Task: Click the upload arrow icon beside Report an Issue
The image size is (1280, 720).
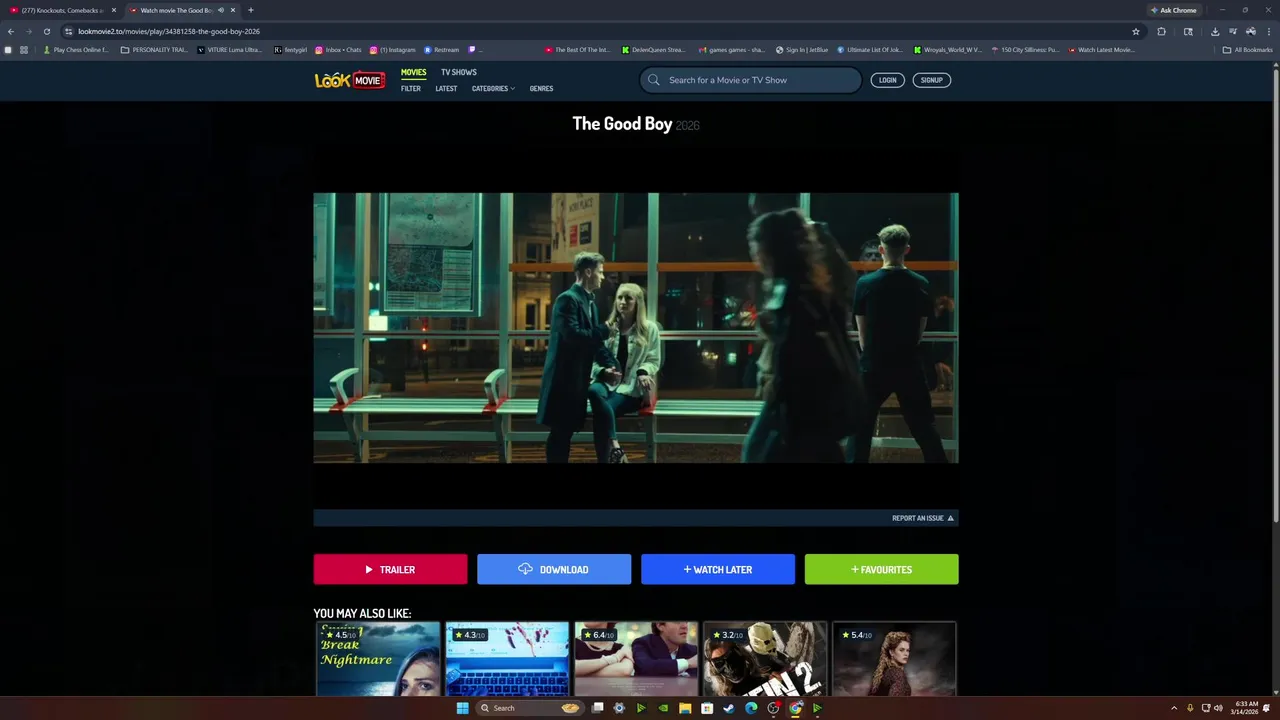Action: click(950, 518)
